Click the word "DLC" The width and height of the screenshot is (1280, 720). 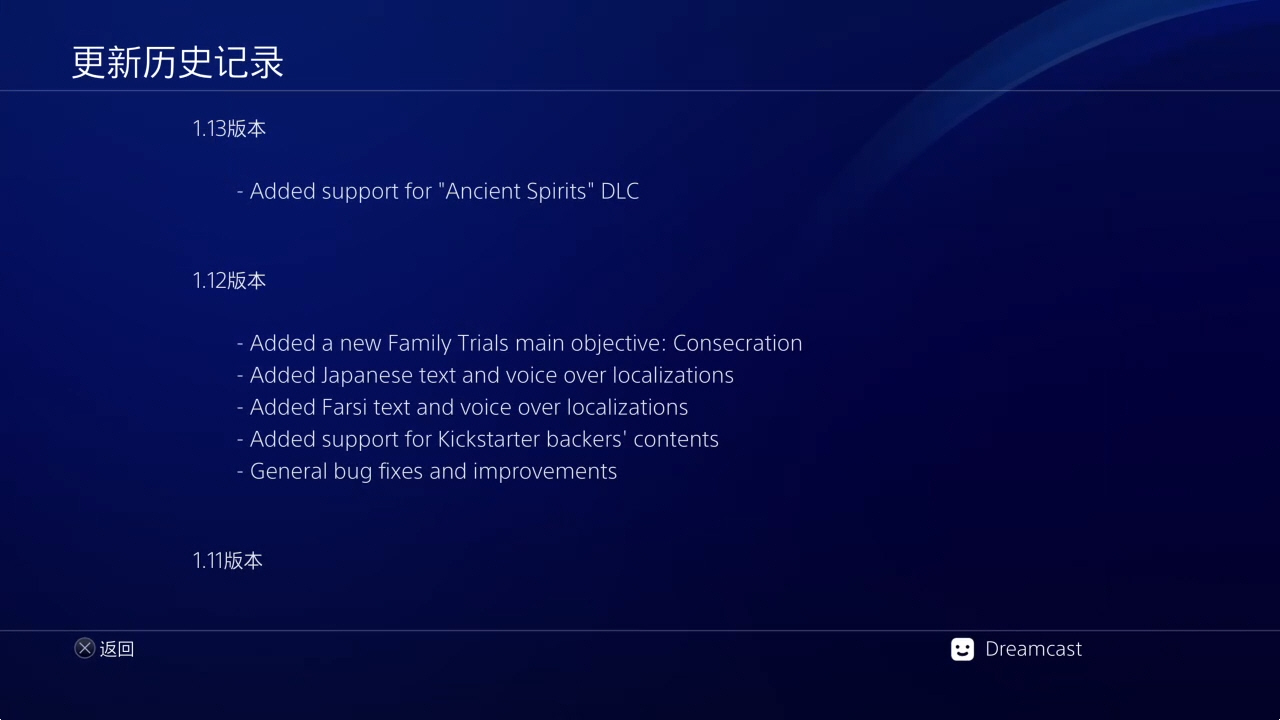620,191
